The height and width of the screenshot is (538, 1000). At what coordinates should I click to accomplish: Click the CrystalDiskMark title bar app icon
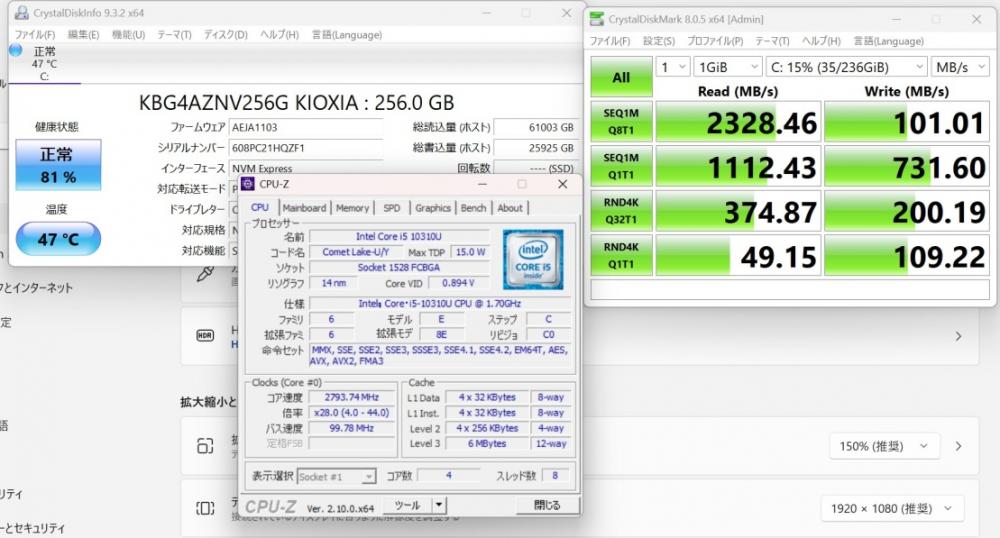(597, 19)
